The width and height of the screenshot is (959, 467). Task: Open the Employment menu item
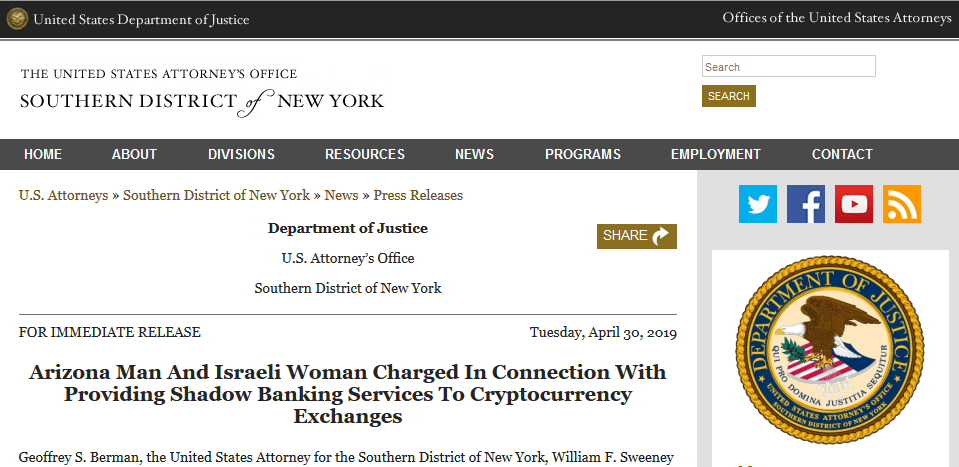[716, 154]
